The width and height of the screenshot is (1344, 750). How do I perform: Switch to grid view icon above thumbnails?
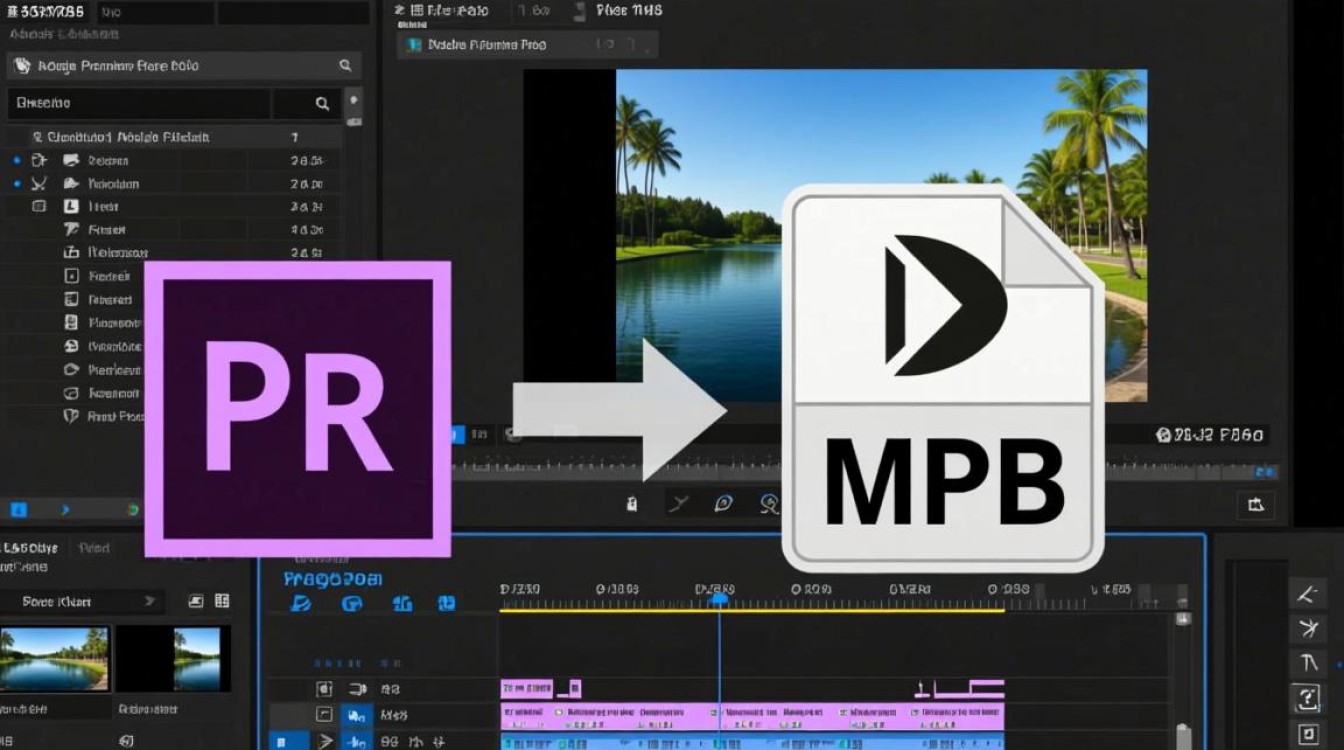point(222,601)
